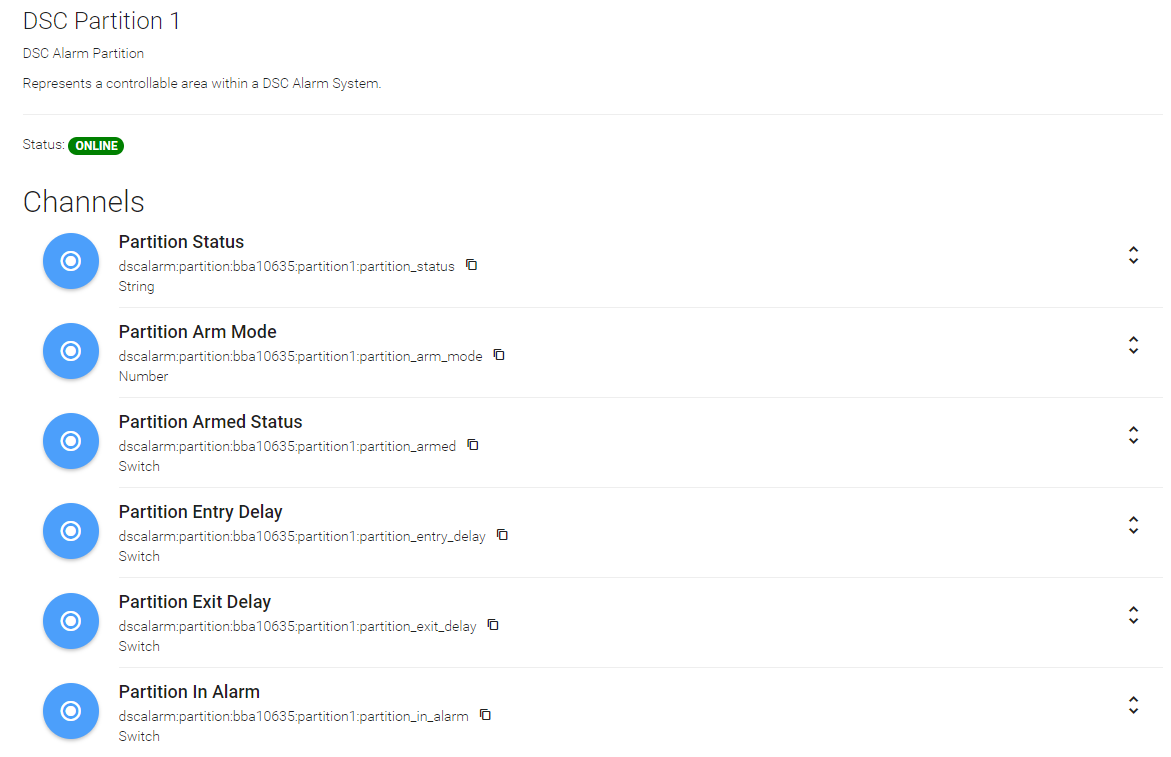Expand the Partition Entry Delay channel row
This screenshot has height=757, width=1171.
[1133, 525]
